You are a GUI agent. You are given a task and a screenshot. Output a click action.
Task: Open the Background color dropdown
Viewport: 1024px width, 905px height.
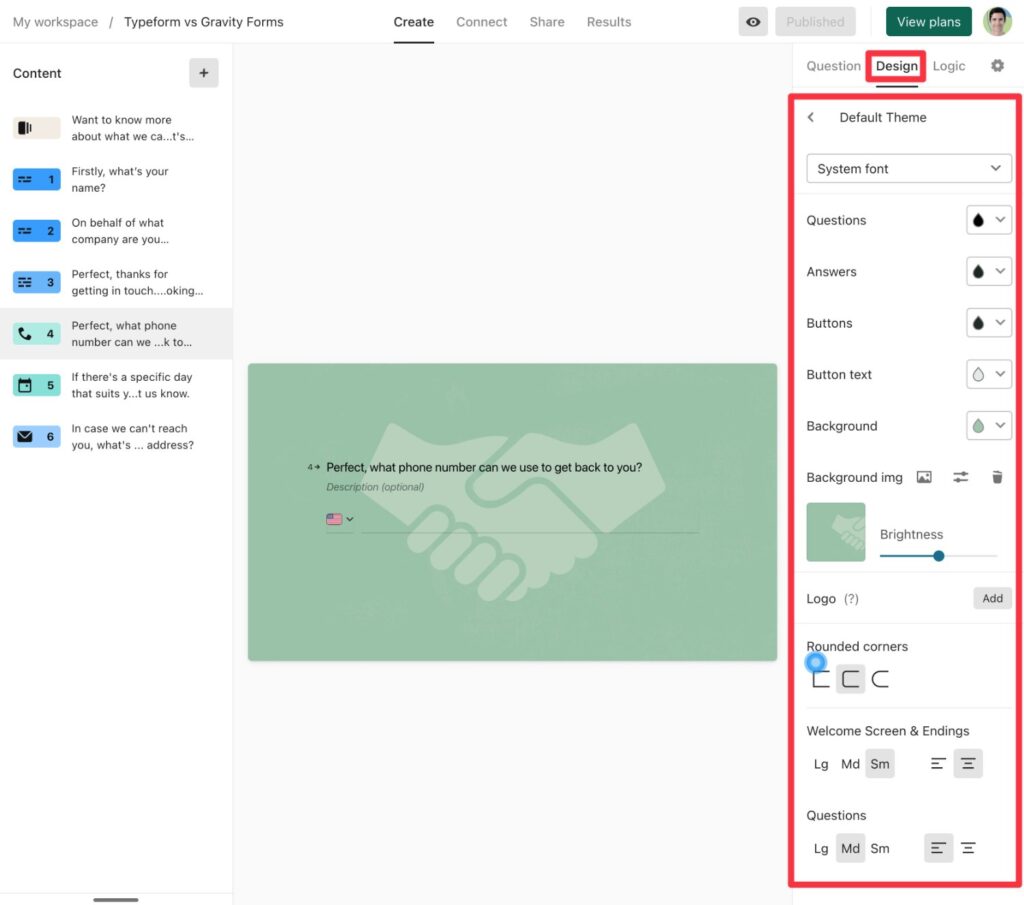989,425
